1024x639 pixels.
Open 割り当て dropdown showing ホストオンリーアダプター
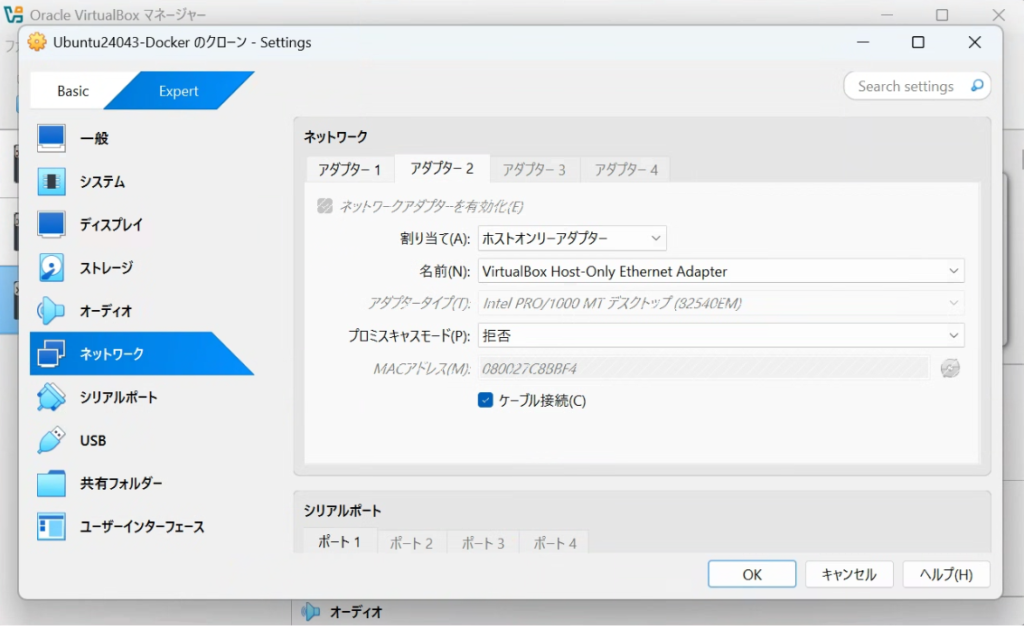tap(572, 238)
